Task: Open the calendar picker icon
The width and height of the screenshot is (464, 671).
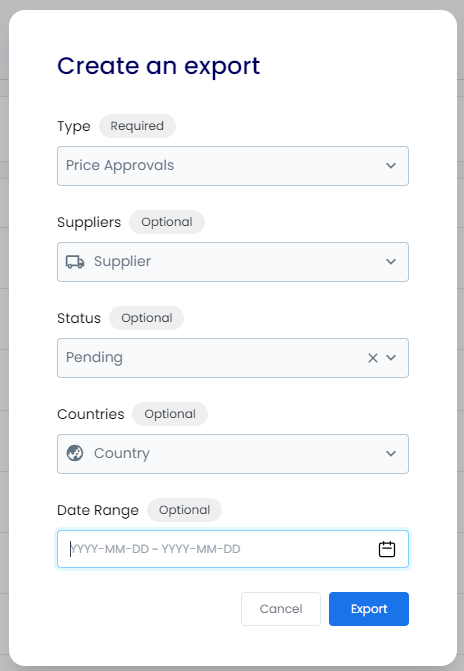Action: click(387, 549)
